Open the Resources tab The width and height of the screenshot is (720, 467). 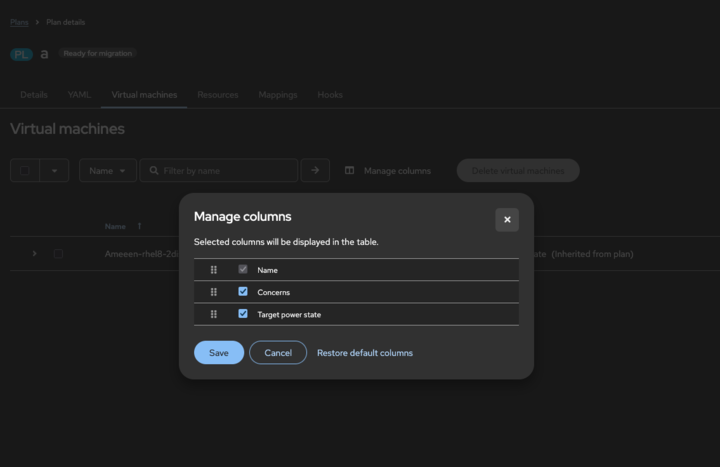(x=218, y=95)
